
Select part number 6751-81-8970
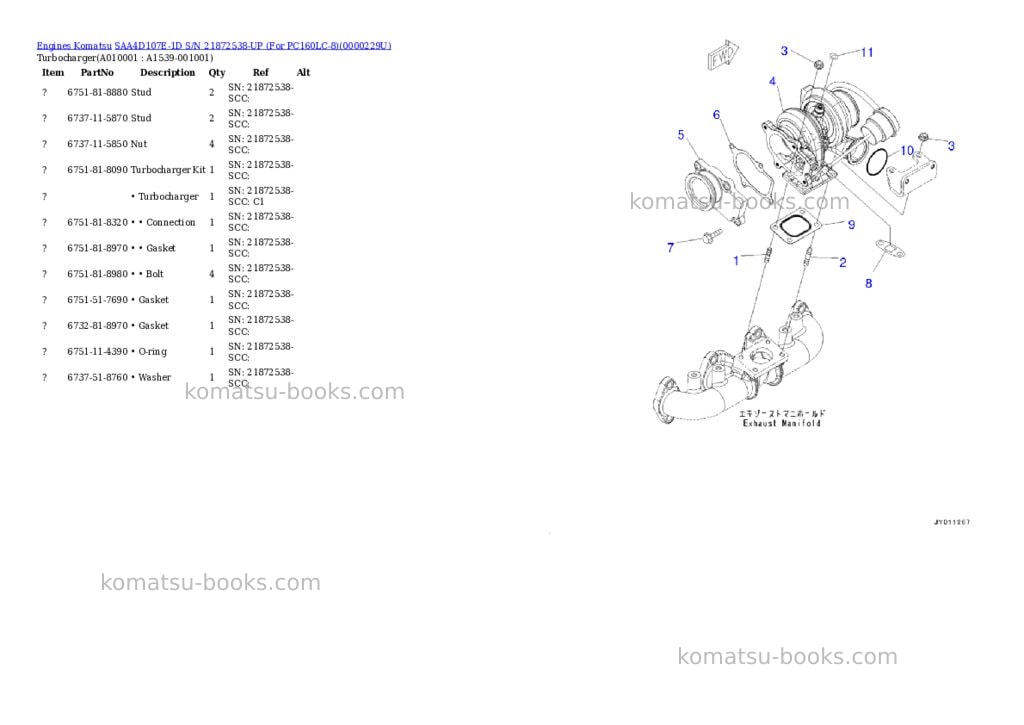click(x=97, y=248)
